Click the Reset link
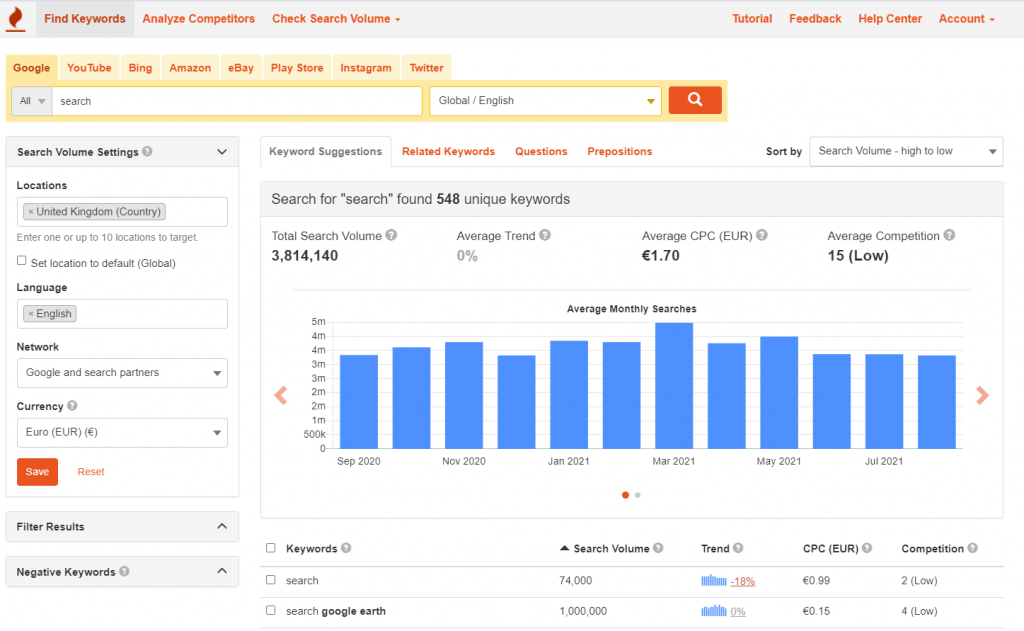The width and height of the screenshot is (1024, 631). click(91, 472)
